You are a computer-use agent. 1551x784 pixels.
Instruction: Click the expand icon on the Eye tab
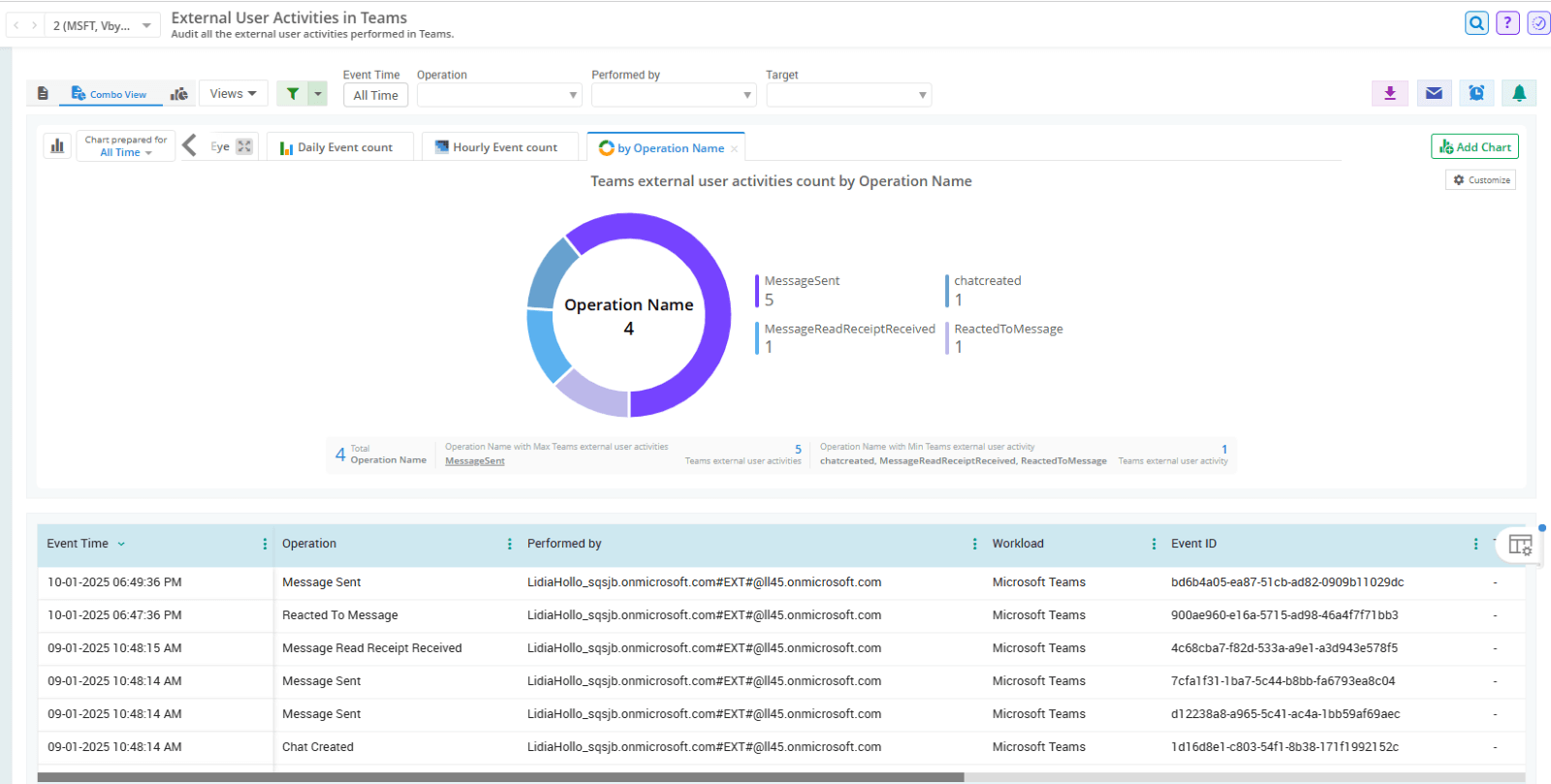[x=244, y=146]
